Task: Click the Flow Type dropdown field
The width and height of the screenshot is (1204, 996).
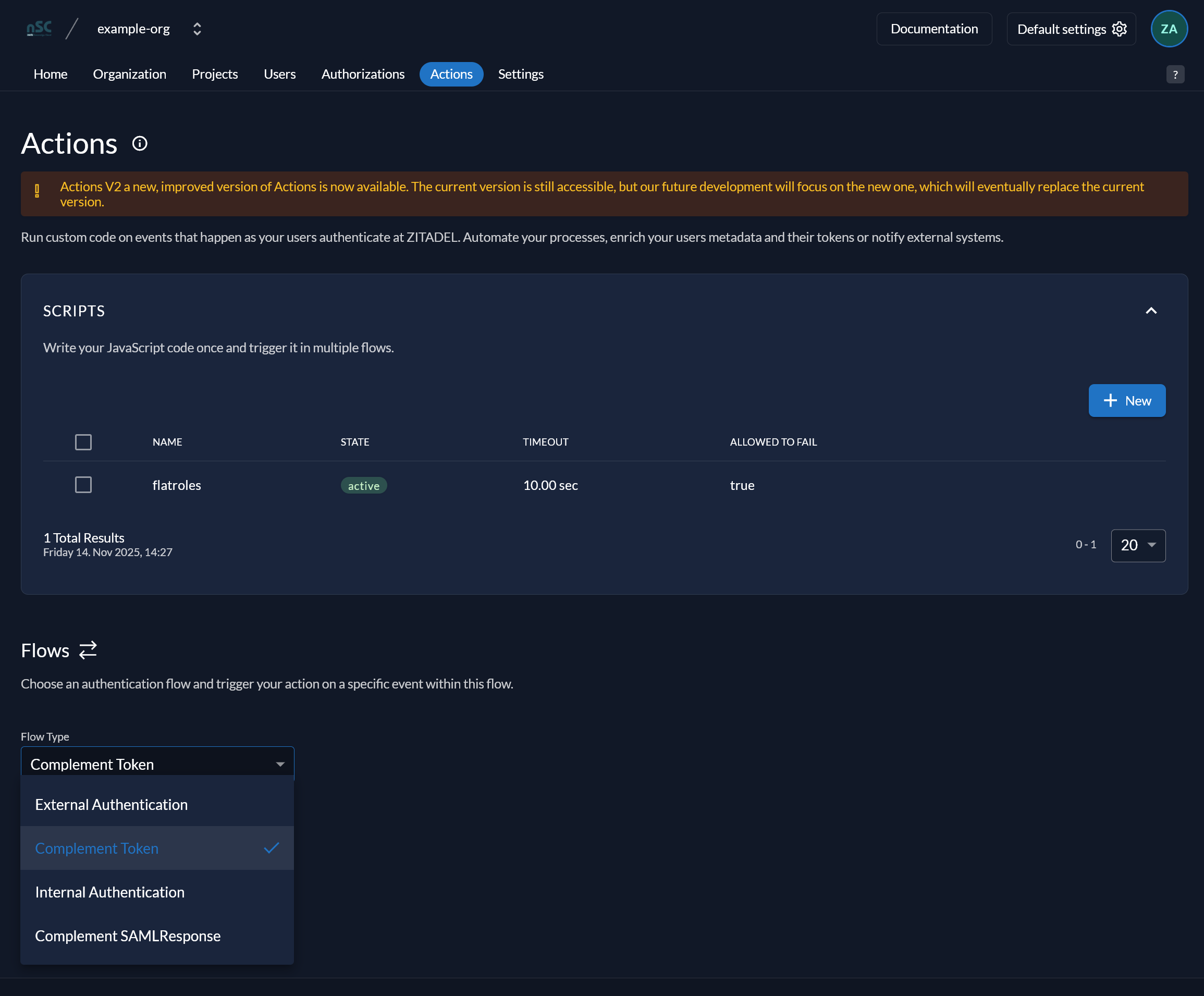Action: coord(157,764)
